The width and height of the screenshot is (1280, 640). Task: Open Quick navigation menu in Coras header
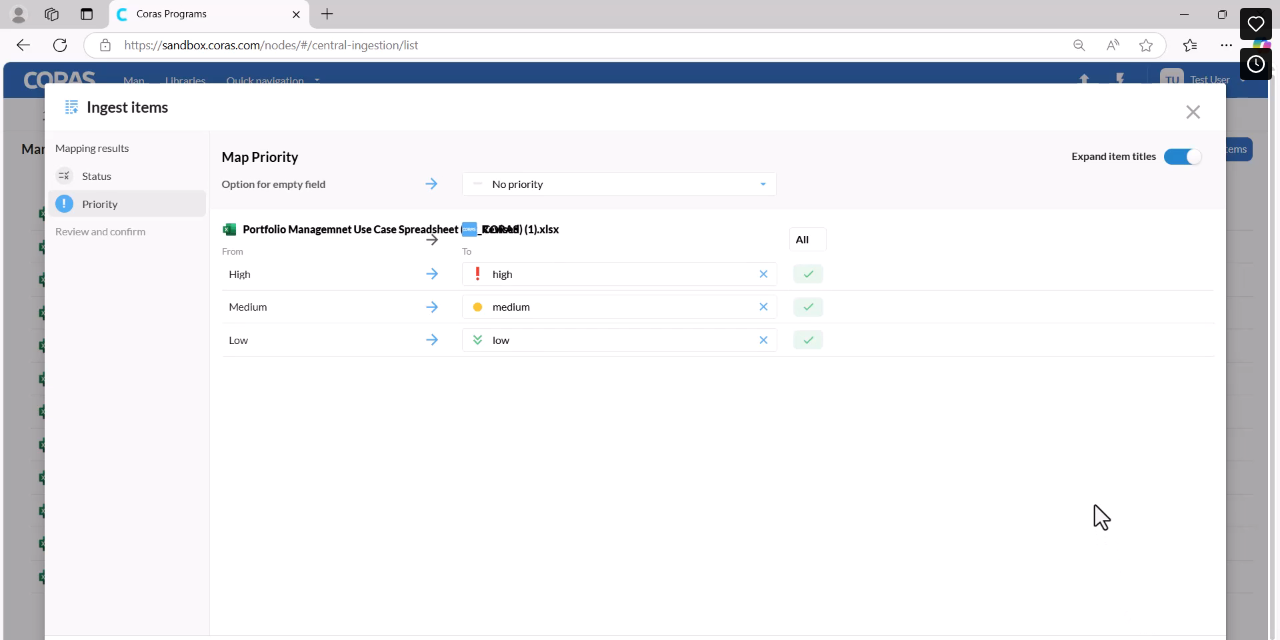click(x=273, y=80)
